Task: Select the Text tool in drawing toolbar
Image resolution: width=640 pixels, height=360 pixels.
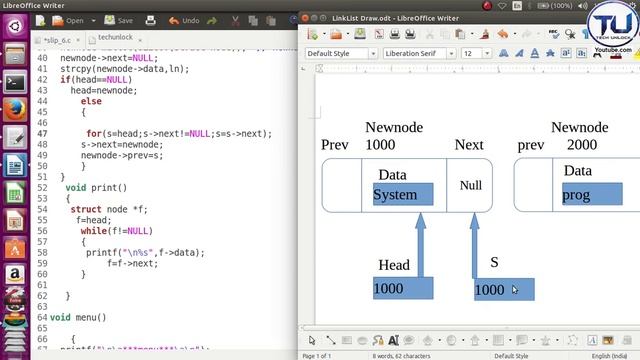Action: tap(393, 340)
